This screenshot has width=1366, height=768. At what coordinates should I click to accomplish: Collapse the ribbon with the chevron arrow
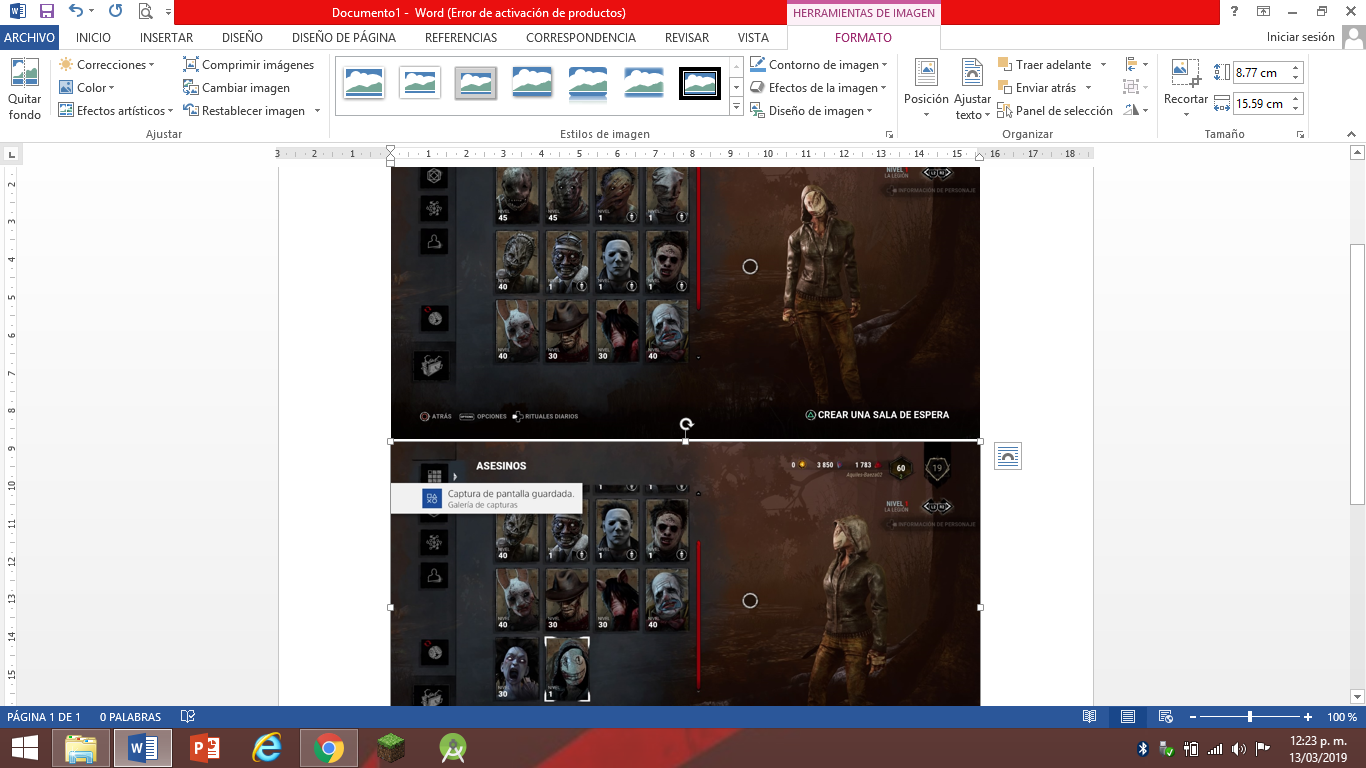pyautogui.click(x=1353, y=134)
